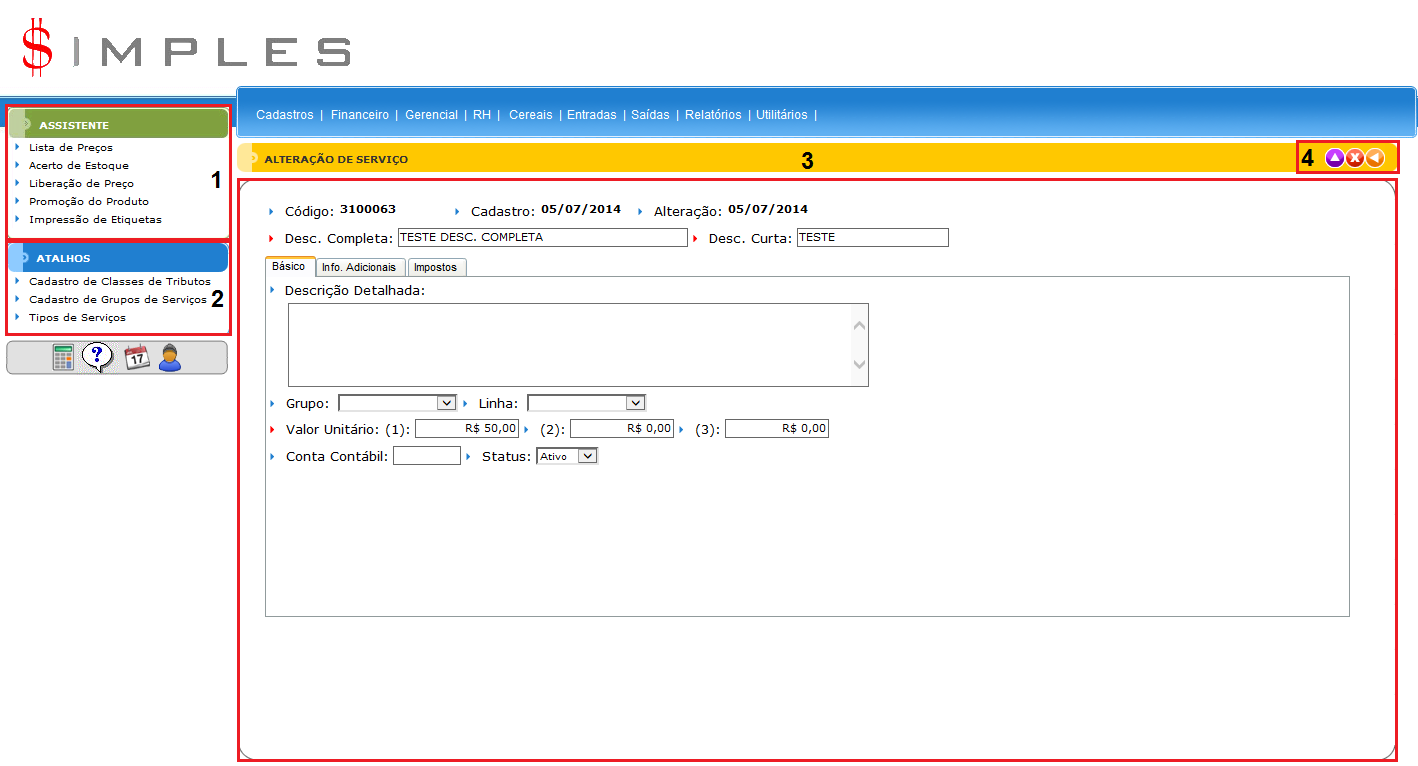
Task: Open the Linha dropdown list
Action: (586, 403)
